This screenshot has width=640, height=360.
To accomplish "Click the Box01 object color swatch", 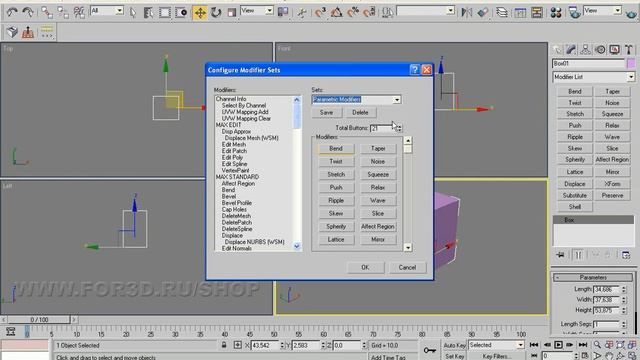I will (631, 63).
